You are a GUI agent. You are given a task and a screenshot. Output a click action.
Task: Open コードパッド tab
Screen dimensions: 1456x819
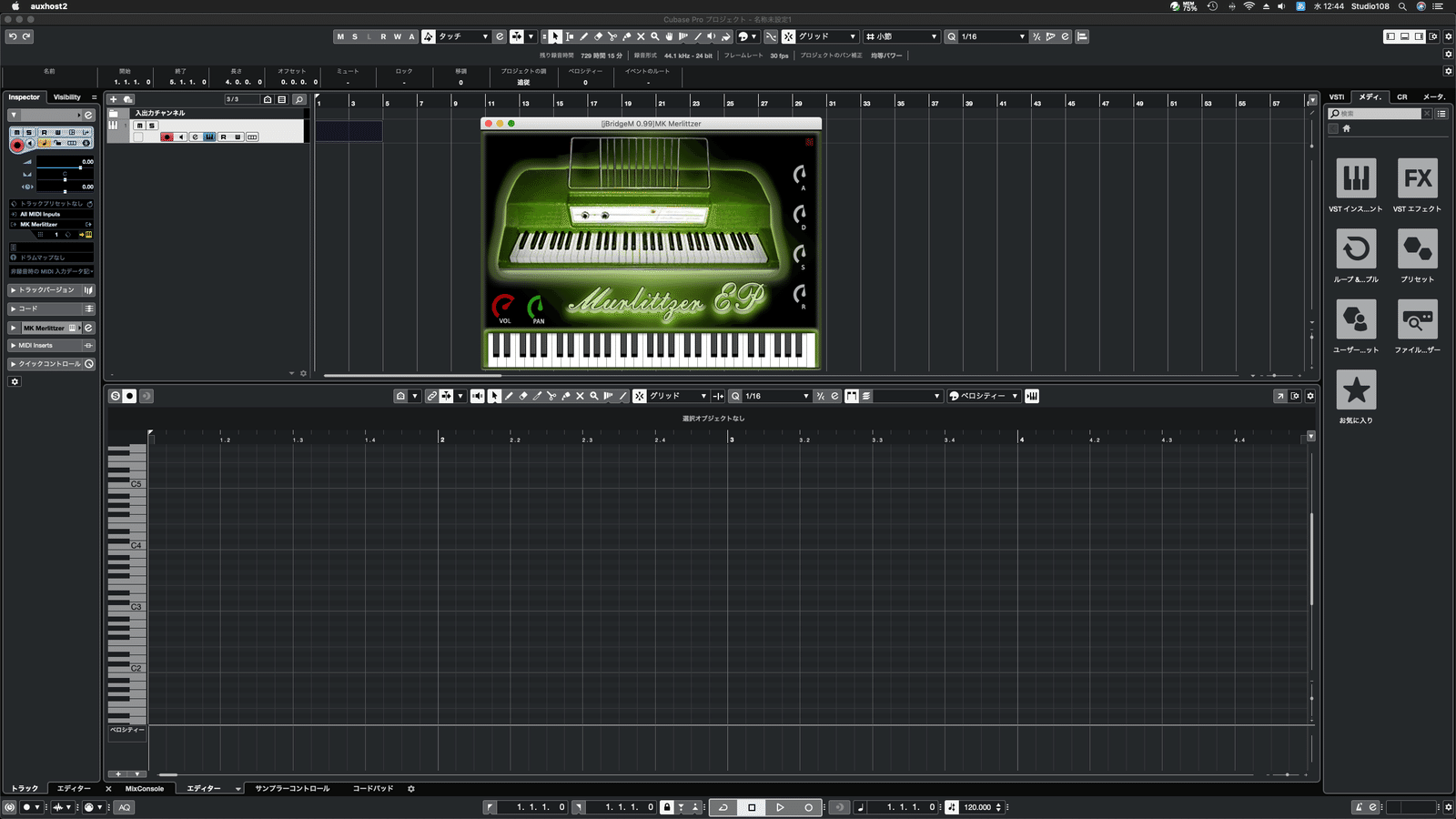click(x=373, y=789)
